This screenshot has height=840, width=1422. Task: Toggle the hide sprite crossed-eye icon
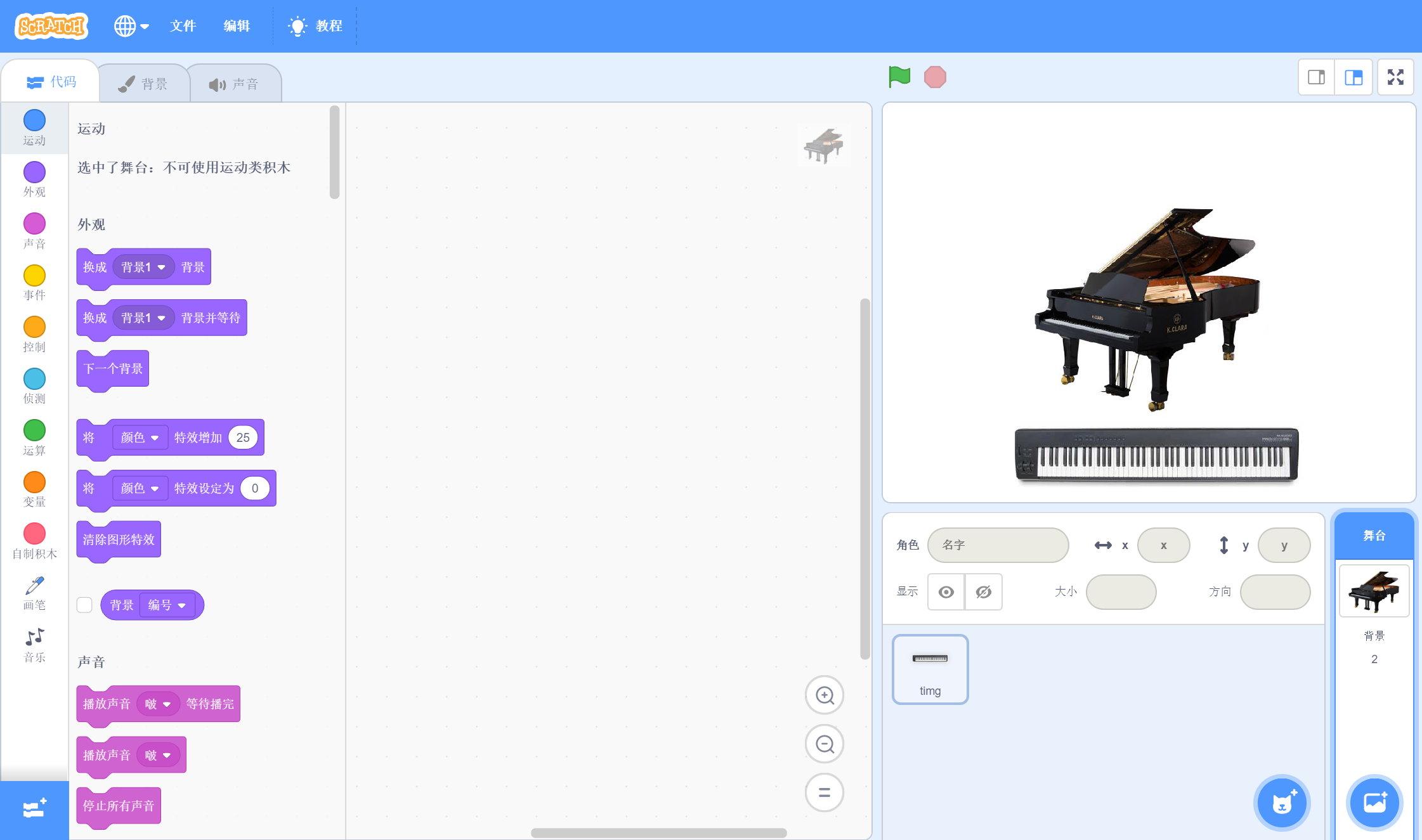click(x=983, y=592)
